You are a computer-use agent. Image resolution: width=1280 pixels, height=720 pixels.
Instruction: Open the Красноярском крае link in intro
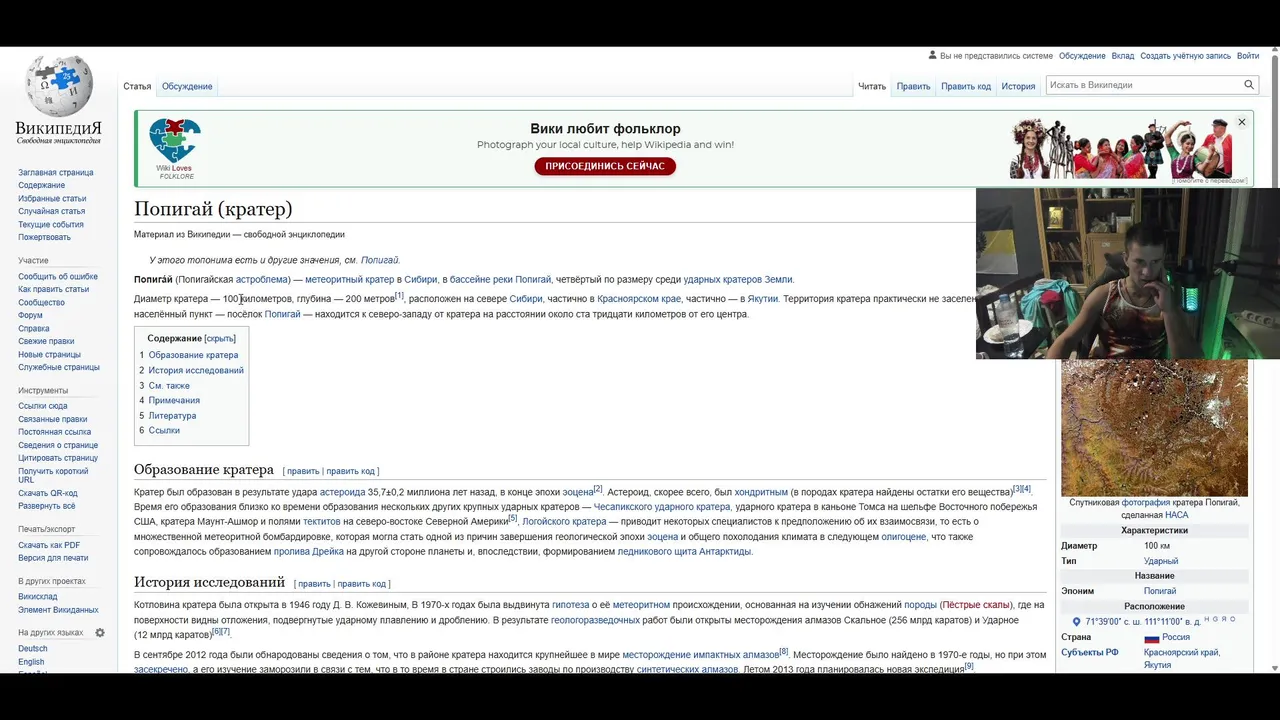point(639,299)
